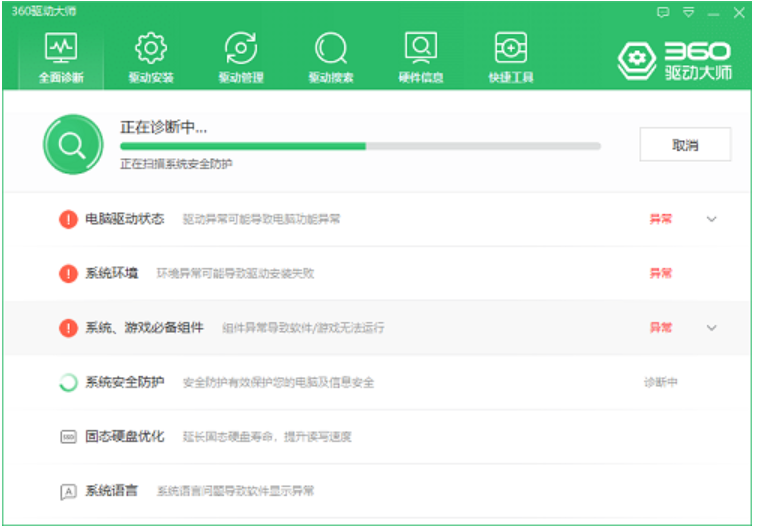
Task: Click the 系统、游戏必备组件 item label
Action: tap(144, 328)
